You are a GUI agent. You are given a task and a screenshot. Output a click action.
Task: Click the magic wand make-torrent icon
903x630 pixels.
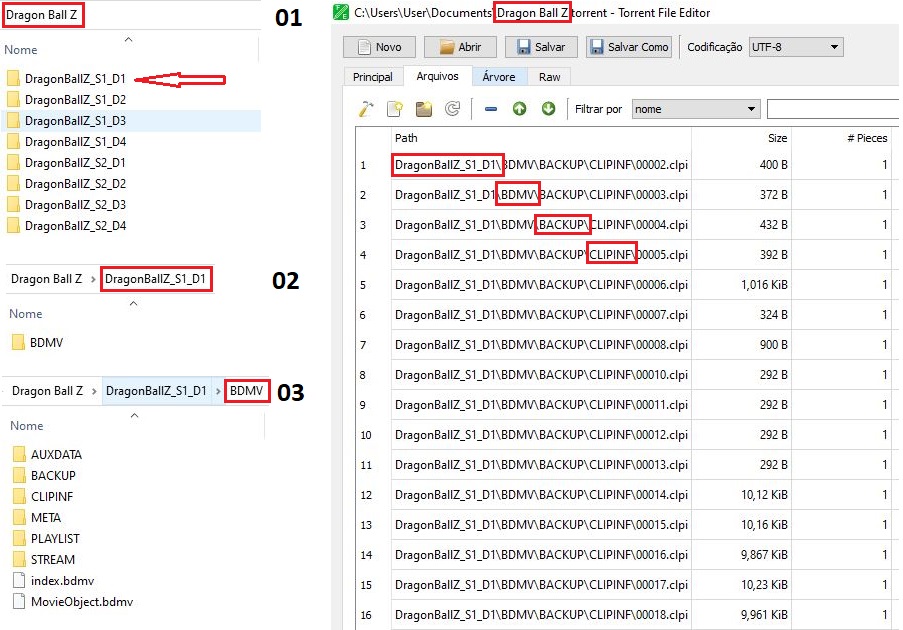(x=366, y=109)
